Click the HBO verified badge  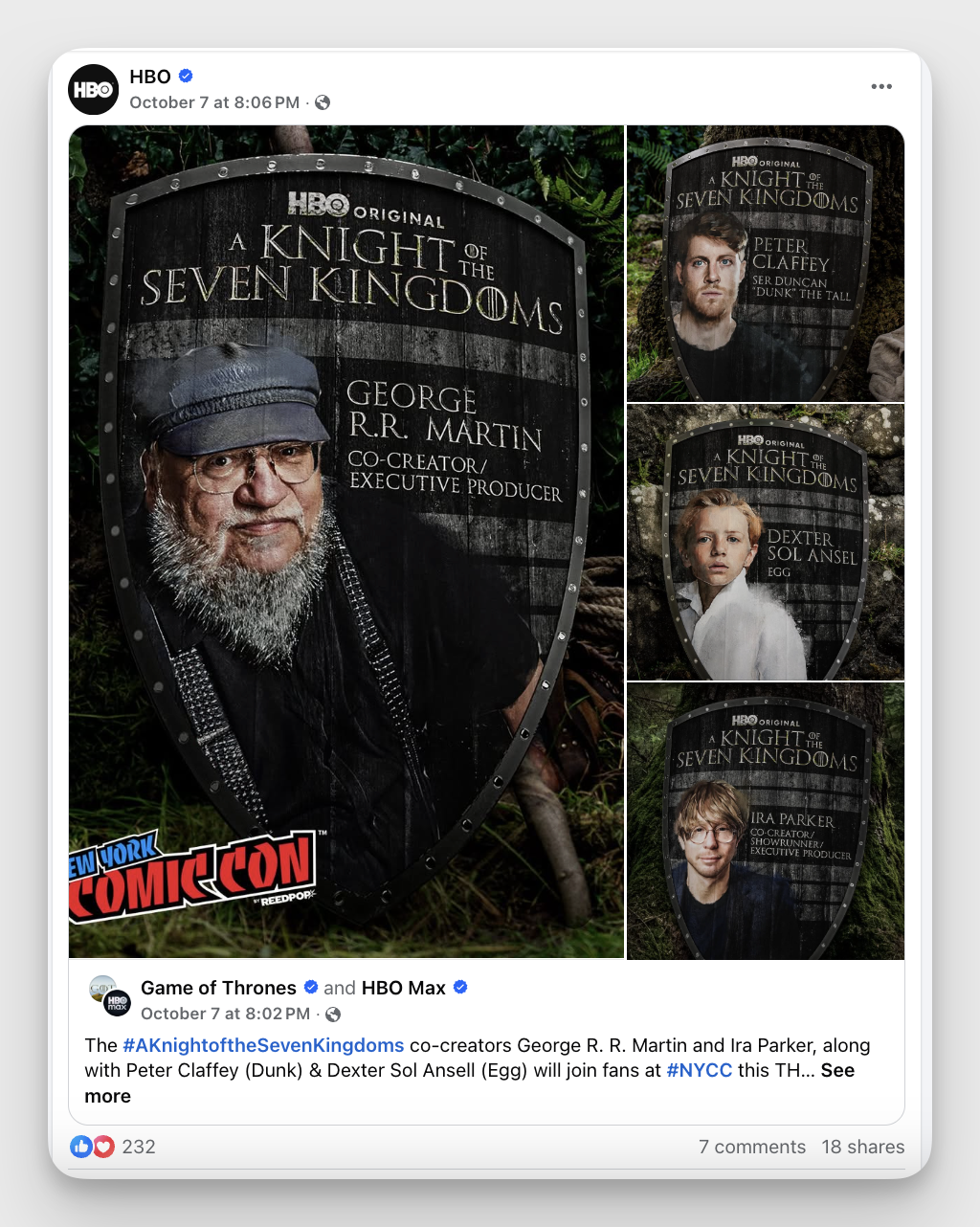(187, 77)
